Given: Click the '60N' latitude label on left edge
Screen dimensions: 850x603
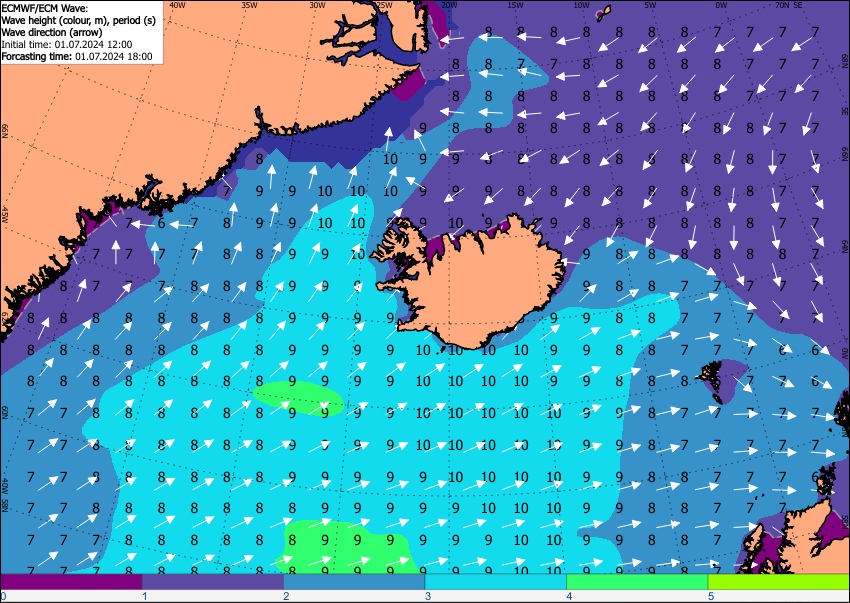Looking at the screenshot, I should coord(4,413).
